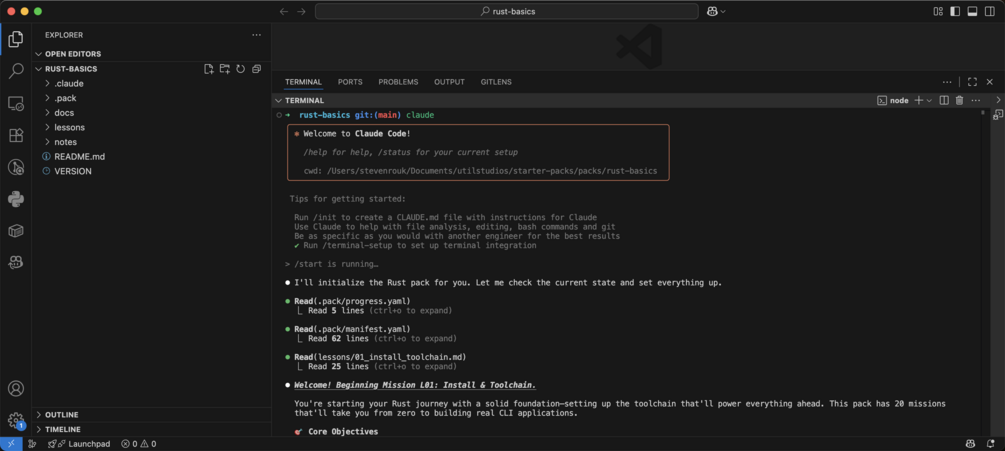Image resolution: width=1005 pixels, height=451 pixels.
Task: Refresh the Explorer file tree
Action: 240,69
